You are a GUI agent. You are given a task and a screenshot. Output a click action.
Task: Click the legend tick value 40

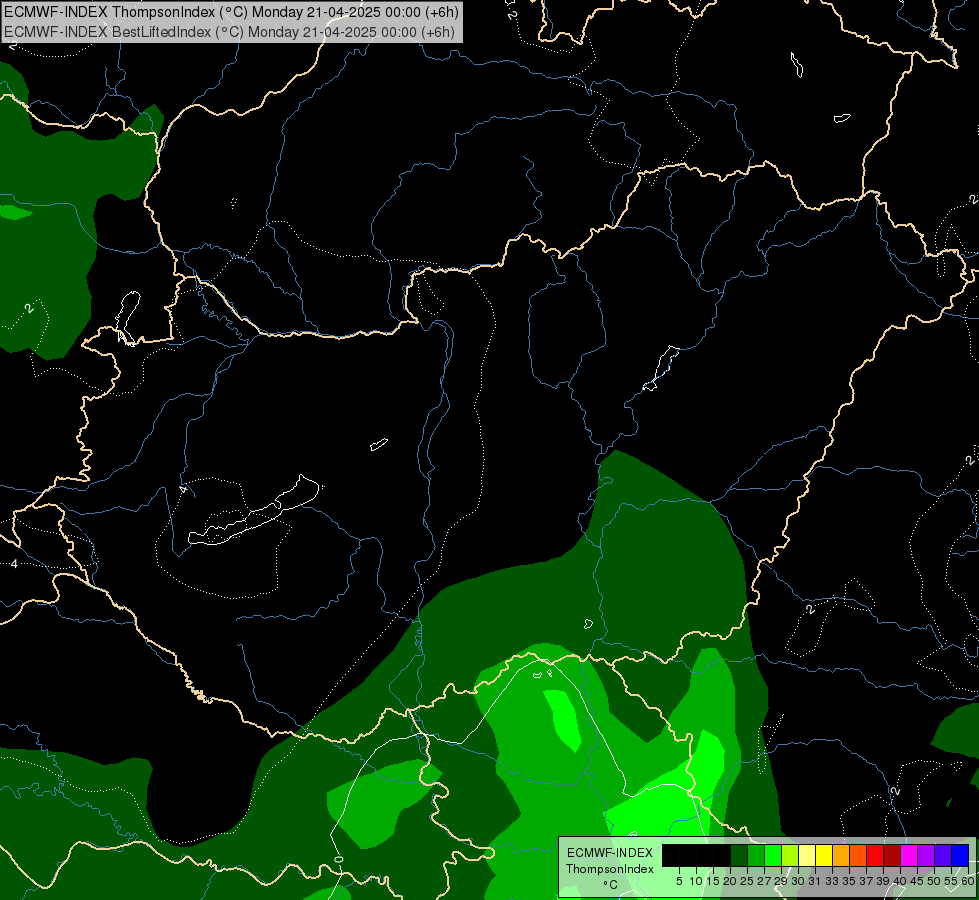click(900, 881)
